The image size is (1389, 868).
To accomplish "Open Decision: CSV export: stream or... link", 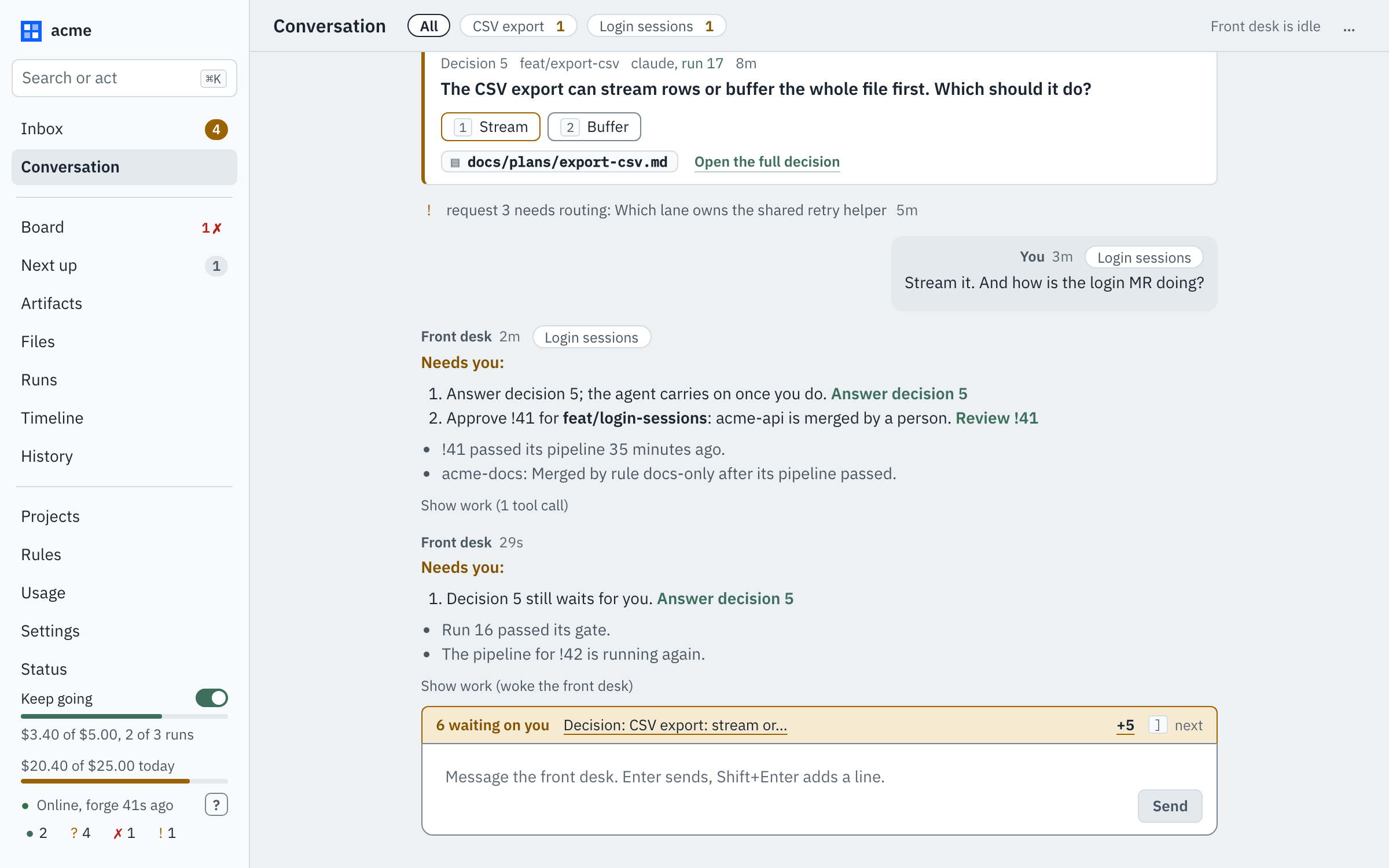I will coord(675,725).
